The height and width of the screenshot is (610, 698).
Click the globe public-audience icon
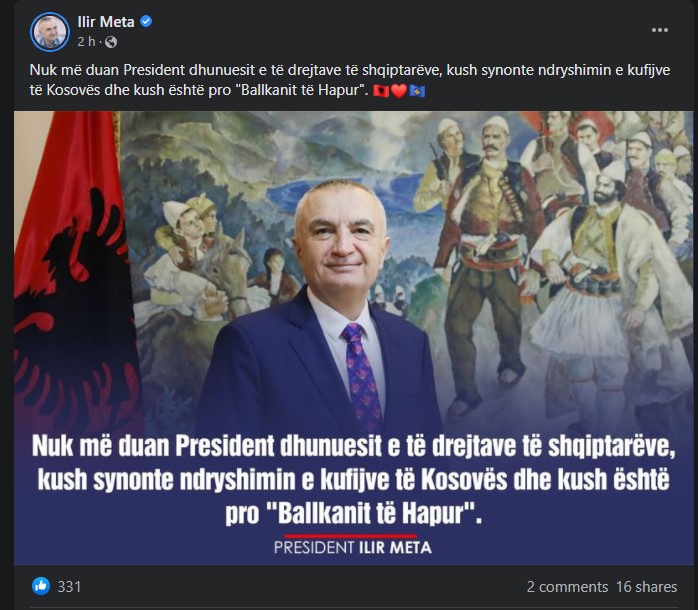[111, 42]
